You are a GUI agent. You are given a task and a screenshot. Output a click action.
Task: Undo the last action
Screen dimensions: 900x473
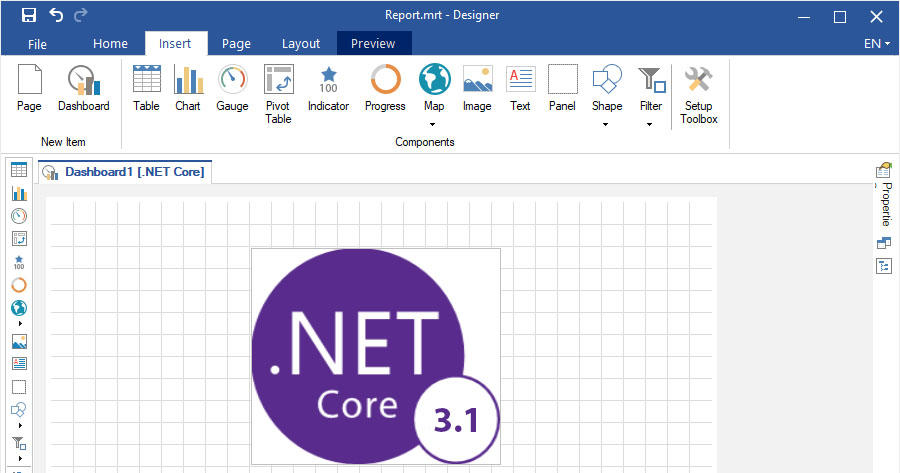pyautogui.click(x=56, y=15)
